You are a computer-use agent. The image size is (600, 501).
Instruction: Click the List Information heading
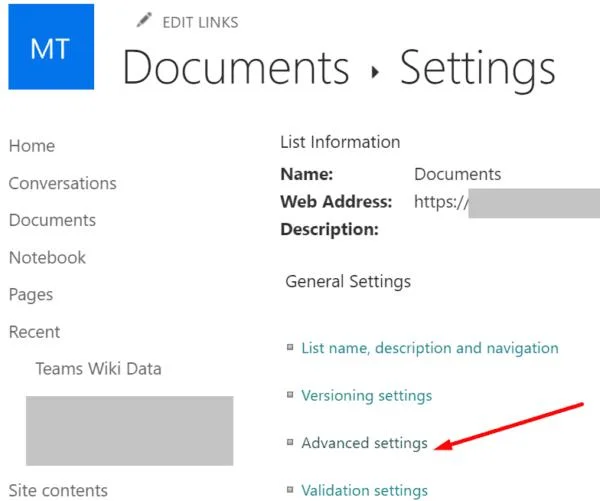[340, 142]
